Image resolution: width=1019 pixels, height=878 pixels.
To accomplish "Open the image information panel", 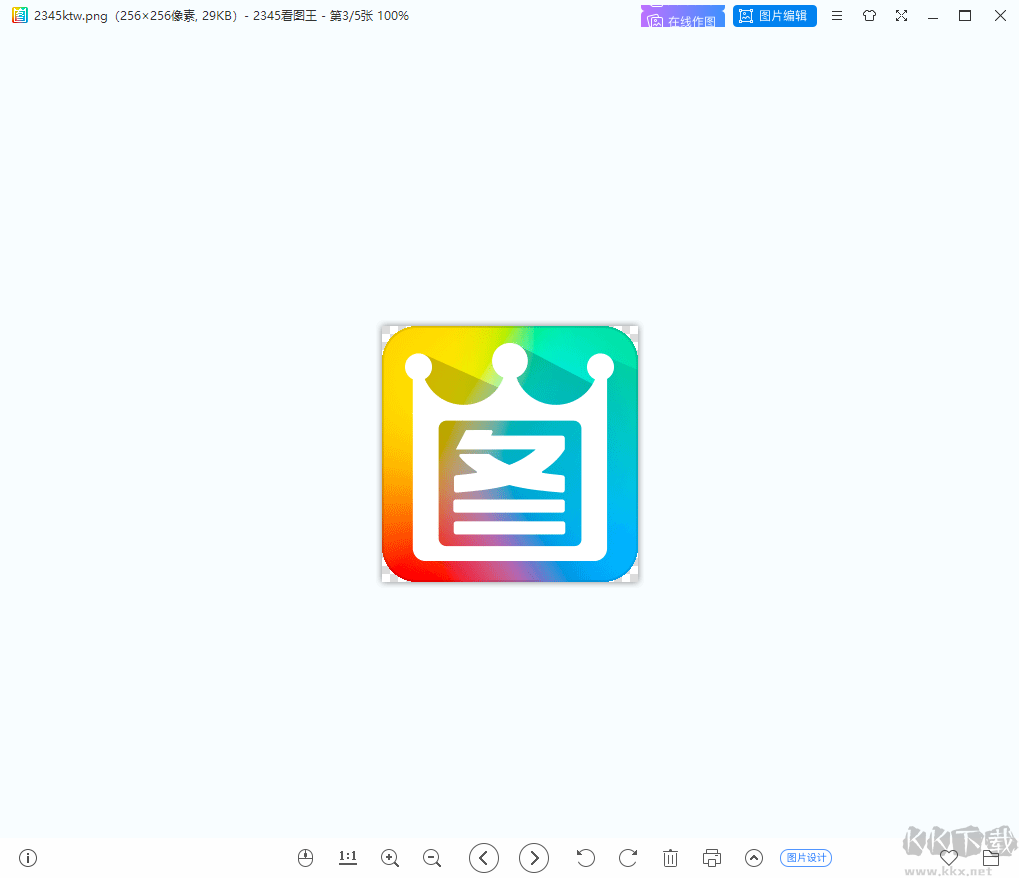I will tap(28, 858).
